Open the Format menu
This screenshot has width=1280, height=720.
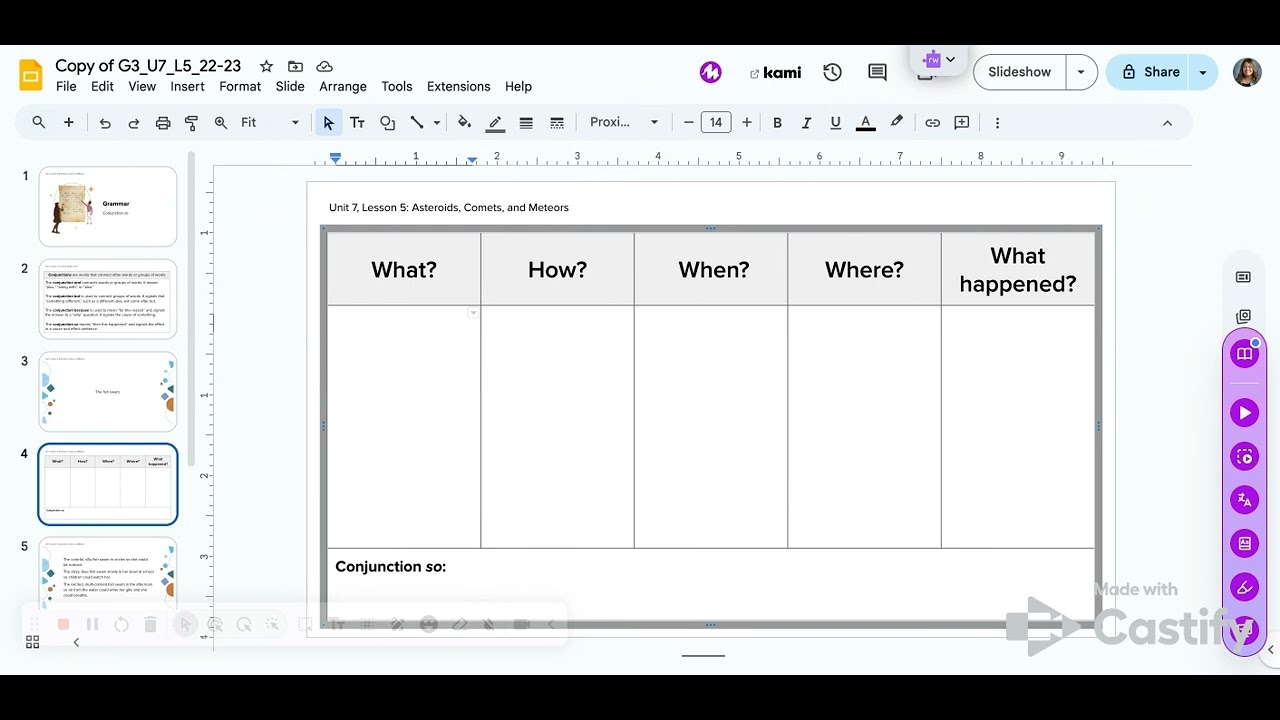click(240, 87)
